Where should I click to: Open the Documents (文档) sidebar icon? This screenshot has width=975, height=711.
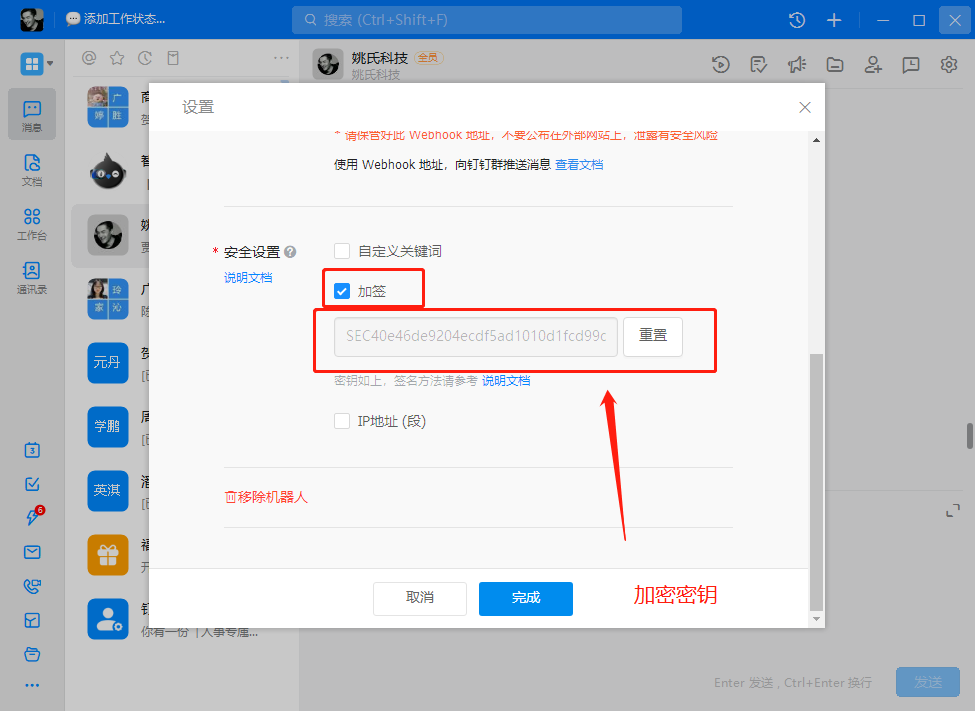tap(32, 170)
